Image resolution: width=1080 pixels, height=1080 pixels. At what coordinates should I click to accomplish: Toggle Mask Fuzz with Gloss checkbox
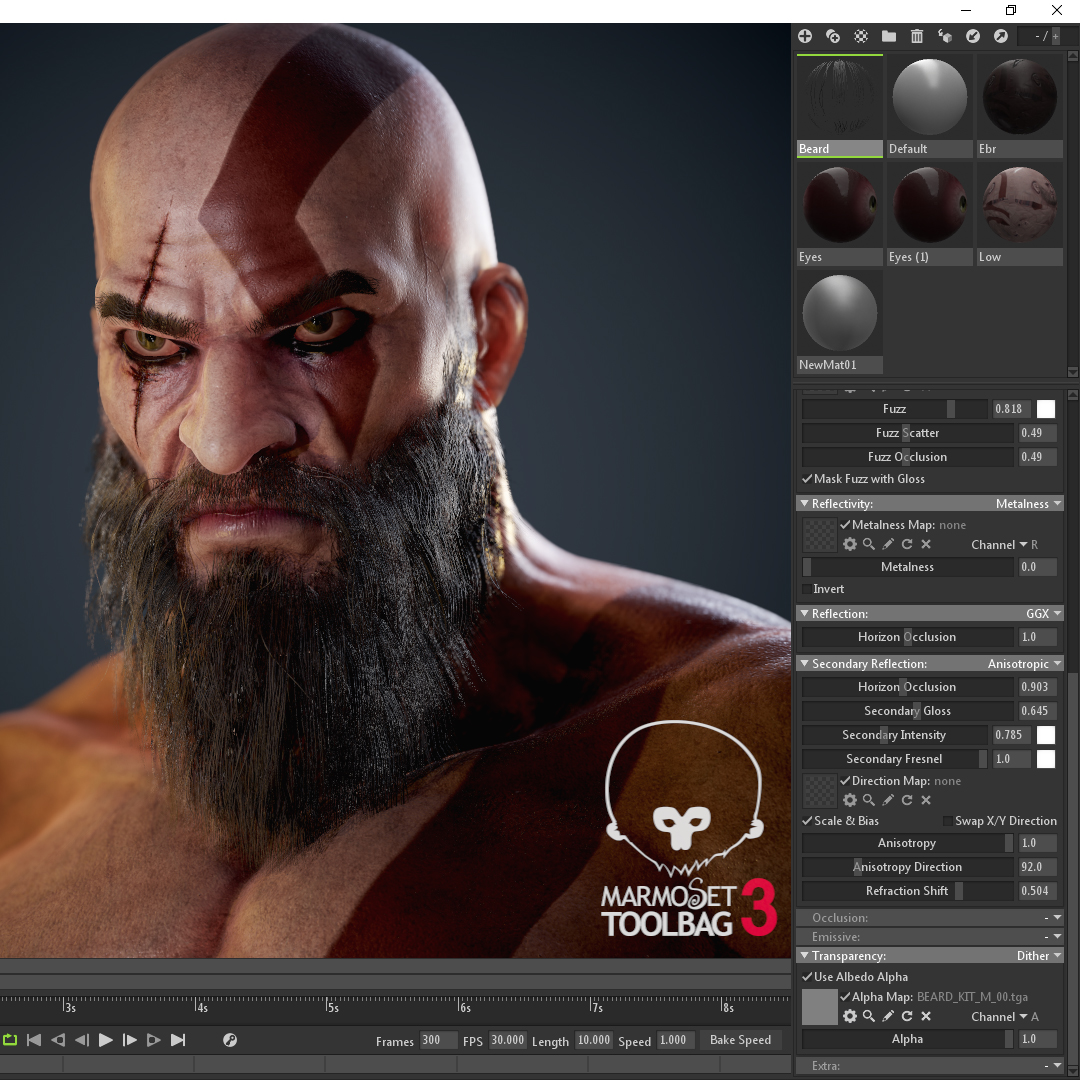click(x=807, y=479)
